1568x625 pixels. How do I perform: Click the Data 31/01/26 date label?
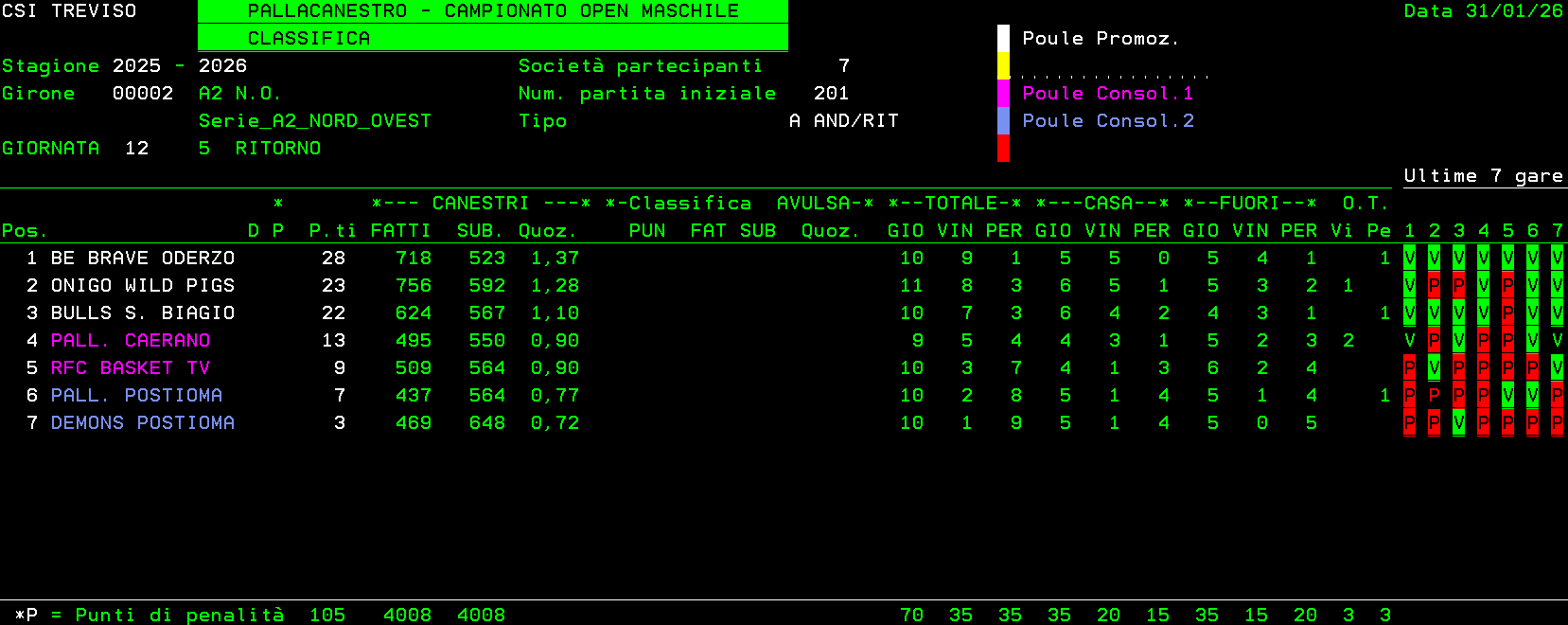click(x=1483, y=11)
